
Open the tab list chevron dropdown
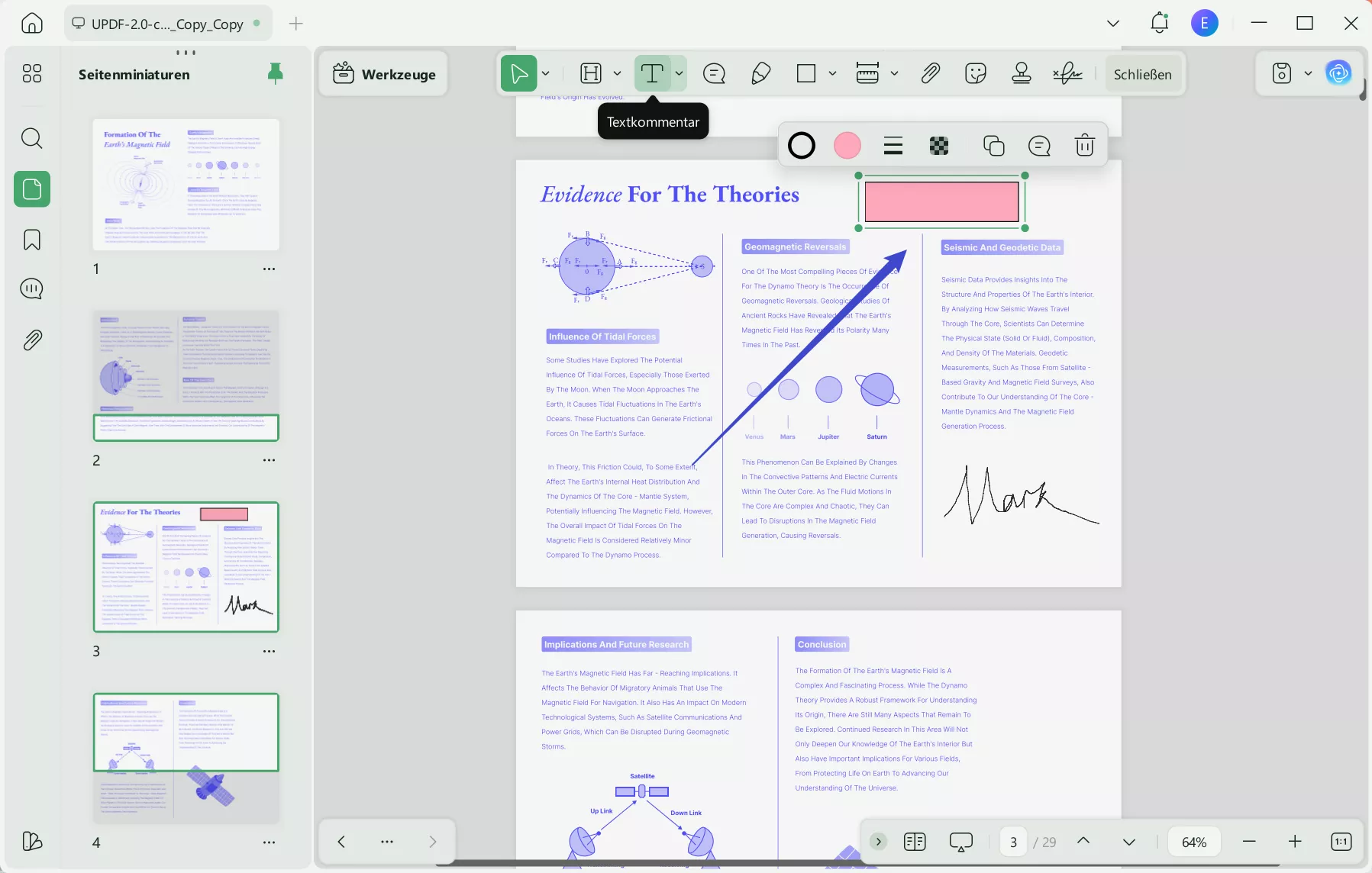[x=1113, y=23]
